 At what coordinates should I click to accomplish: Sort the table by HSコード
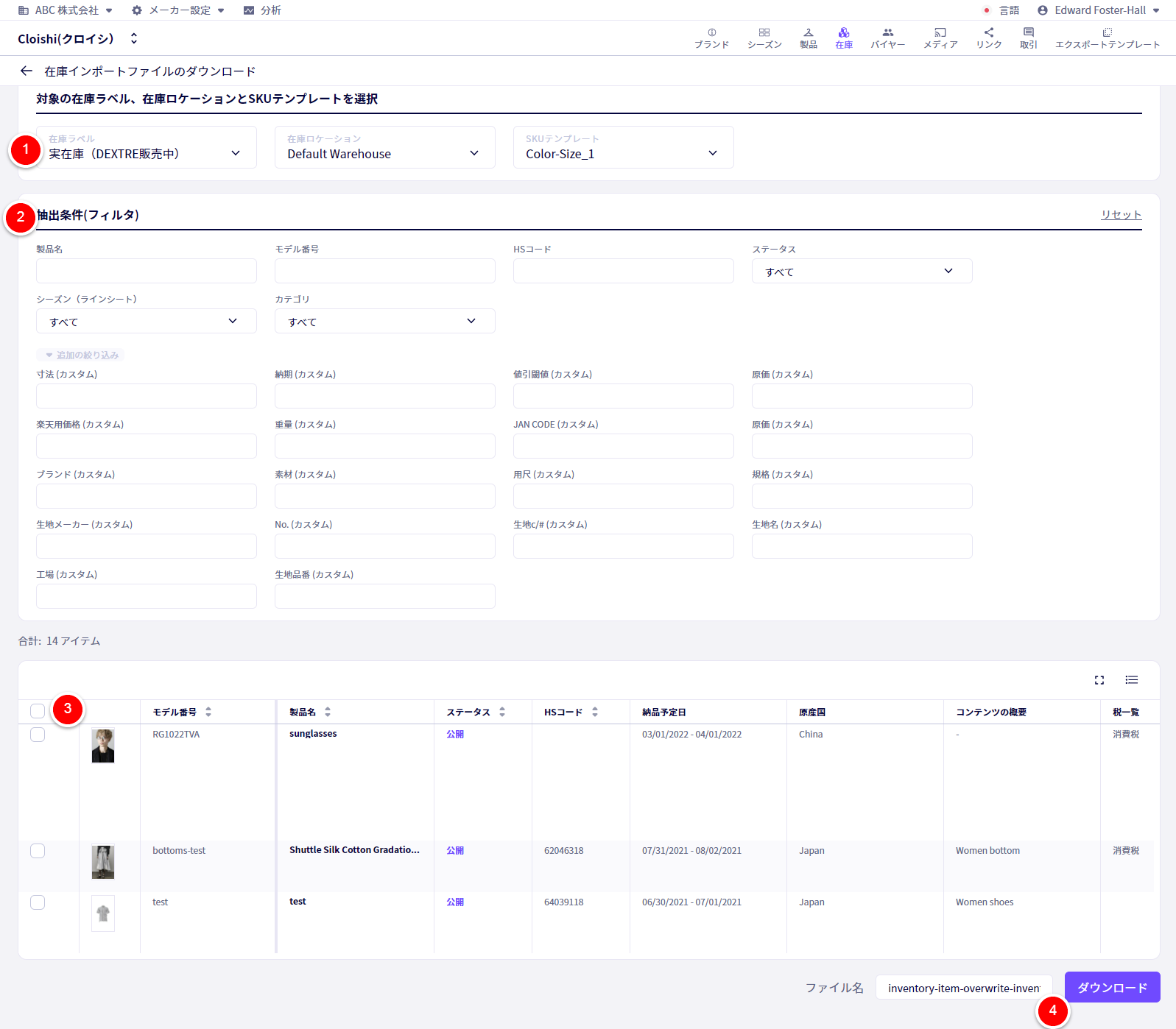(595, 712)
